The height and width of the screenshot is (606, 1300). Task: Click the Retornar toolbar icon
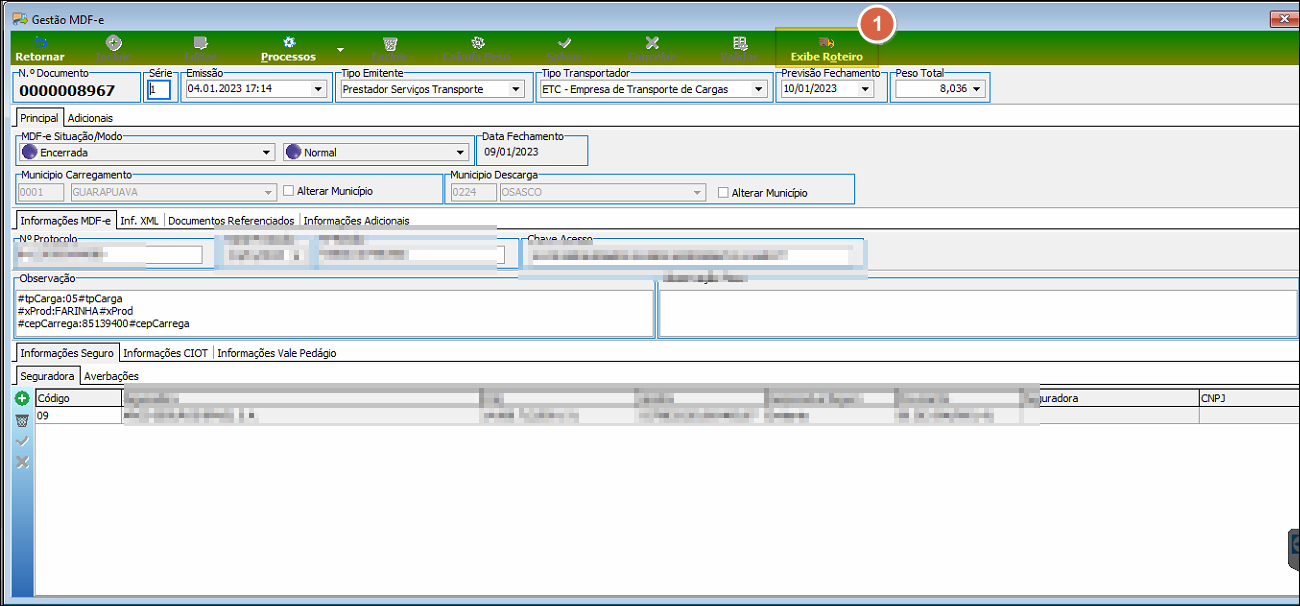click(x=40, y=43)
